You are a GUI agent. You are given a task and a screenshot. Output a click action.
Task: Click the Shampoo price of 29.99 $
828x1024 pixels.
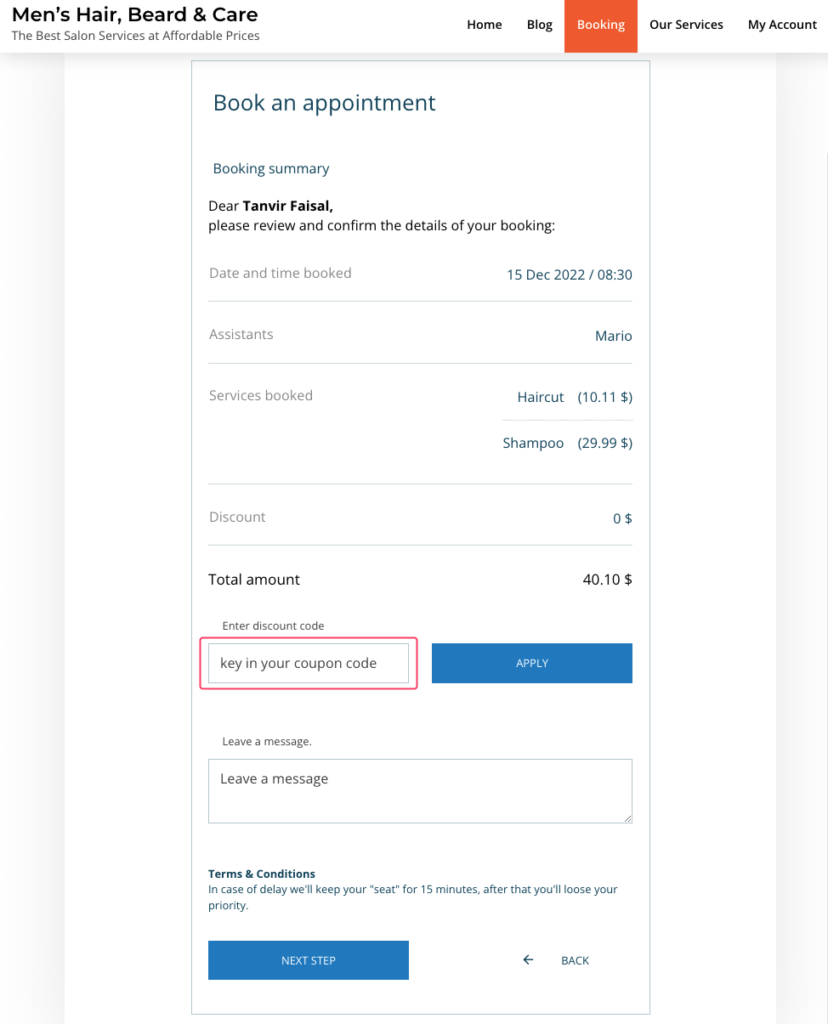(603, 442)
